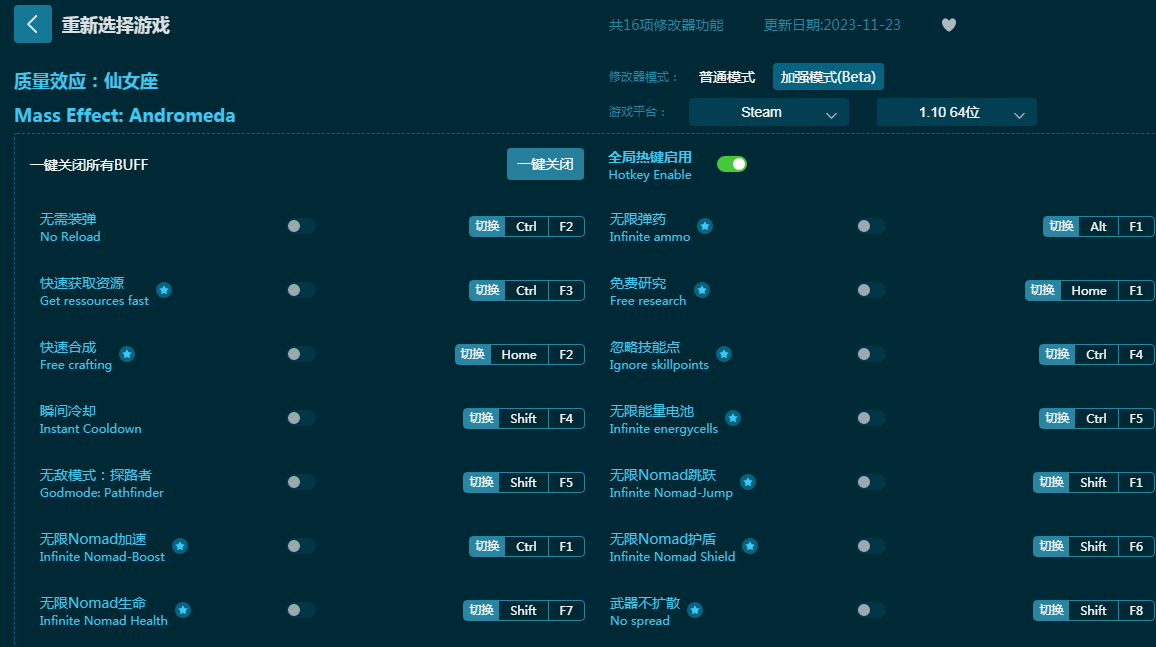Select 加强模式(Beta) trainer mode
This screenshot has width=1156, height=647.
click(828, 77)
